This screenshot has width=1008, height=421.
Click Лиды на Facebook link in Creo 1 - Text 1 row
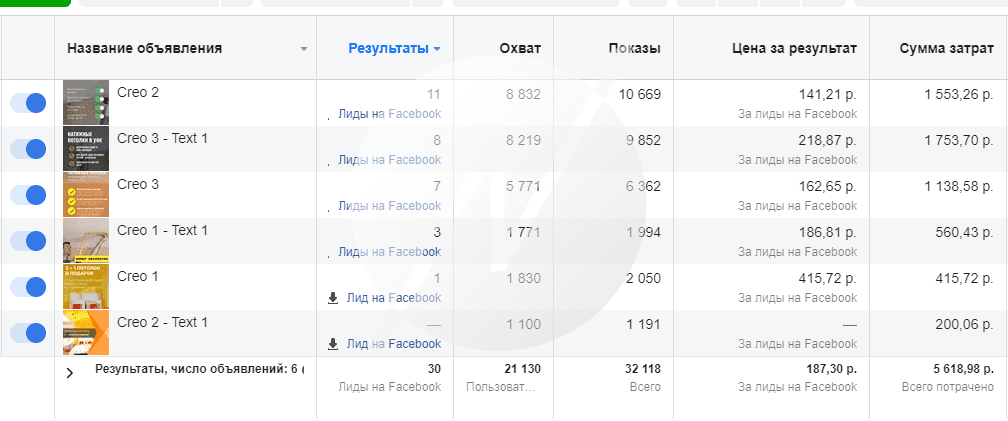pos(390,251)
